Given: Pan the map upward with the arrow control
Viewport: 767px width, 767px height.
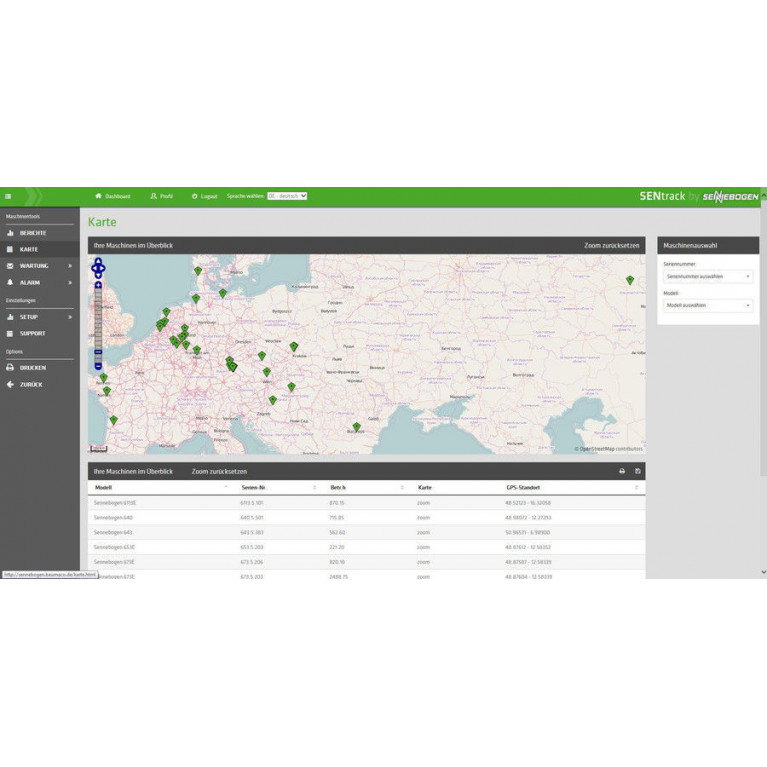Looking at the screenshot, I should click(x=98, y=261).
